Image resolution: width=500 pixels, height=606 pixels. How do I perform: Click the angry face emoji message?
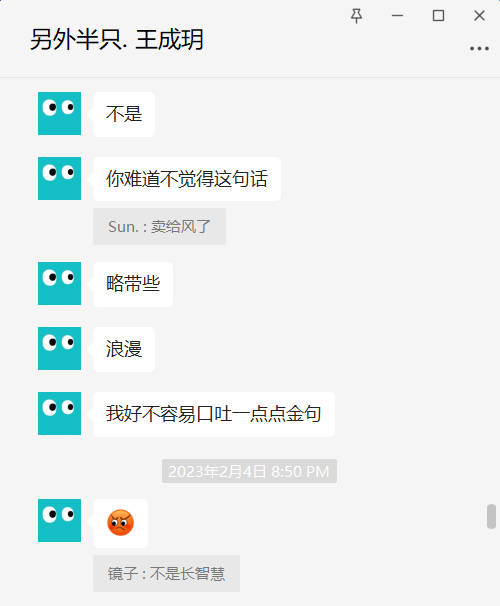point(121,523)
